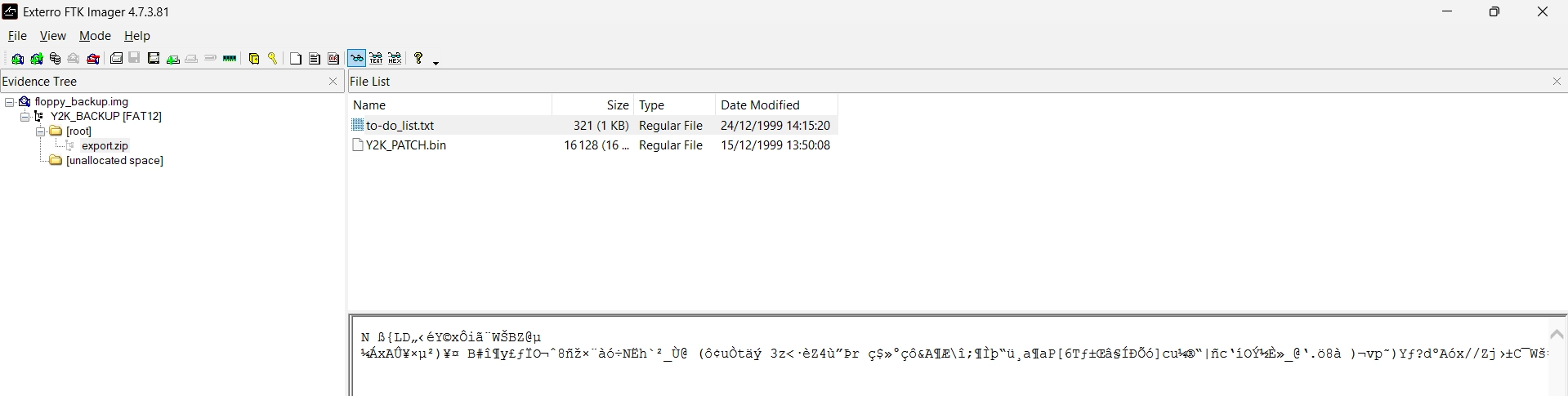The image size is (1568, 396).
Task: Select the Y2K_PATCH.bin file
Action: coord(406,145)
